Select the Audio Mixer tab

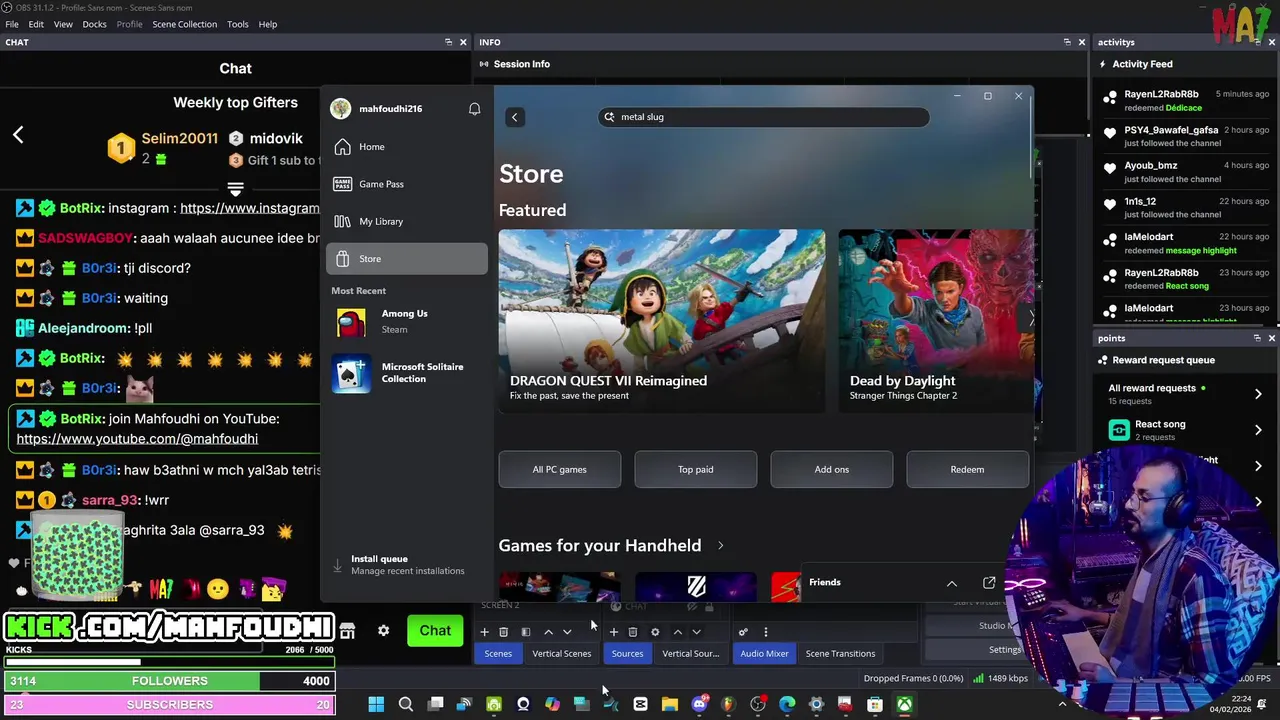(764, 654)
